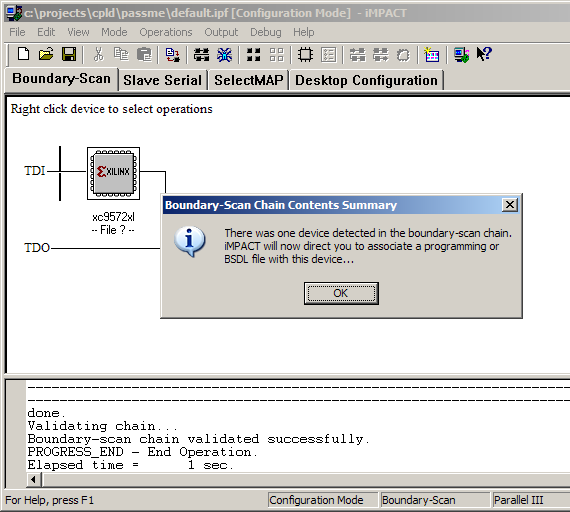Screen dimensions: 570x512
Task: Click the TDI label
Action: click(x=35, y=171)
